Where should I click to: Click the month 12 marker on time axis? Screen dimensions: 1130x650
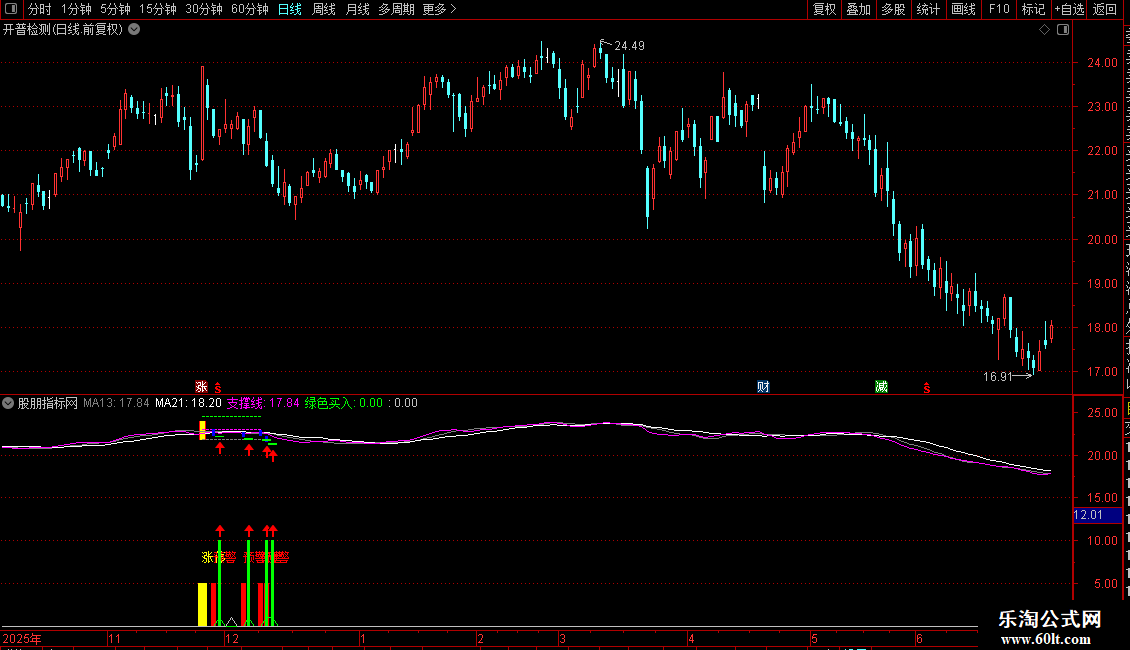pos(231,639)
